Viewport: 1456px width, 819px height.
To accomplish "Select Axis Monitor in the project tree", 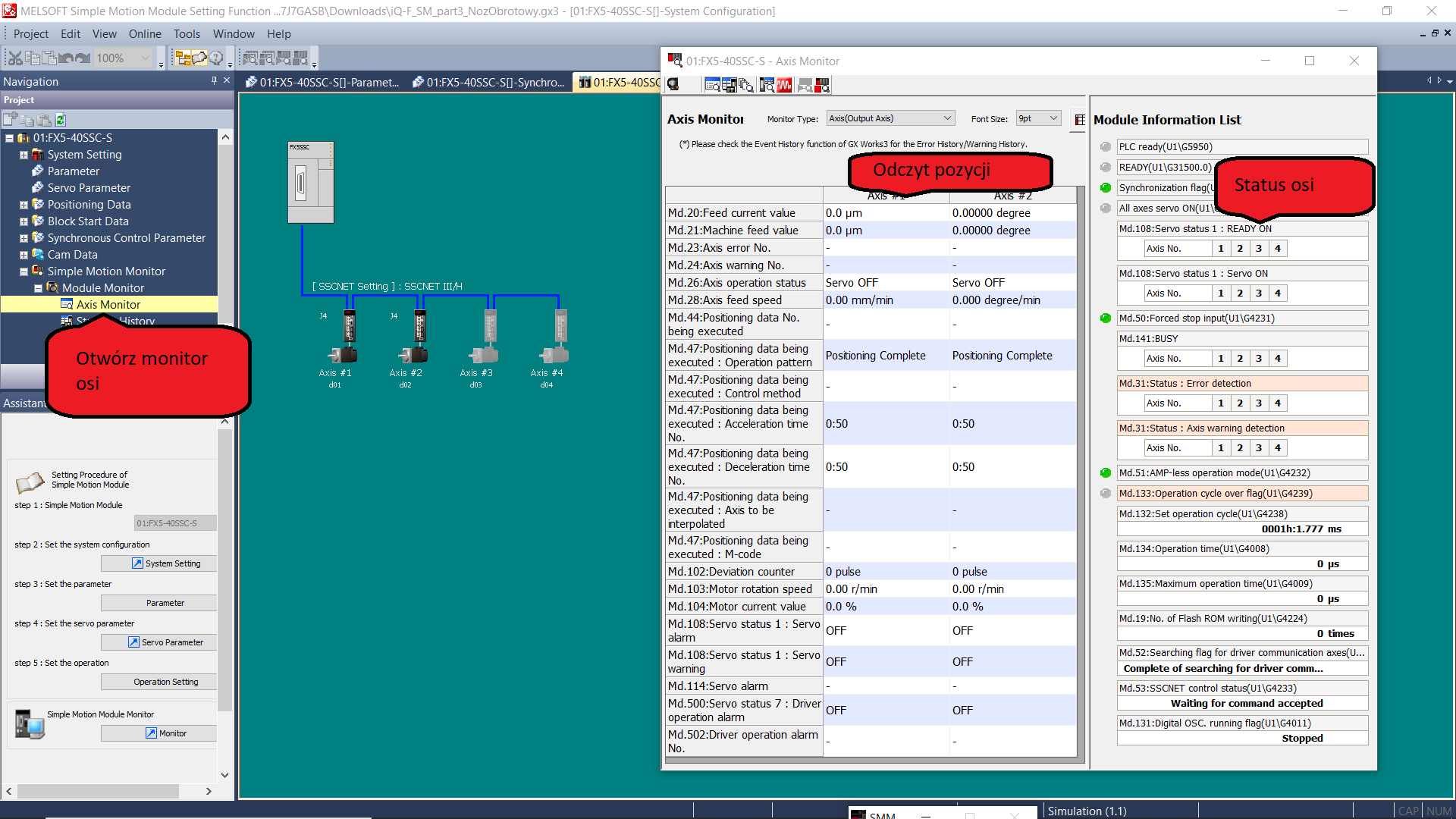I will pyautogui.click(x=108, y=305).
